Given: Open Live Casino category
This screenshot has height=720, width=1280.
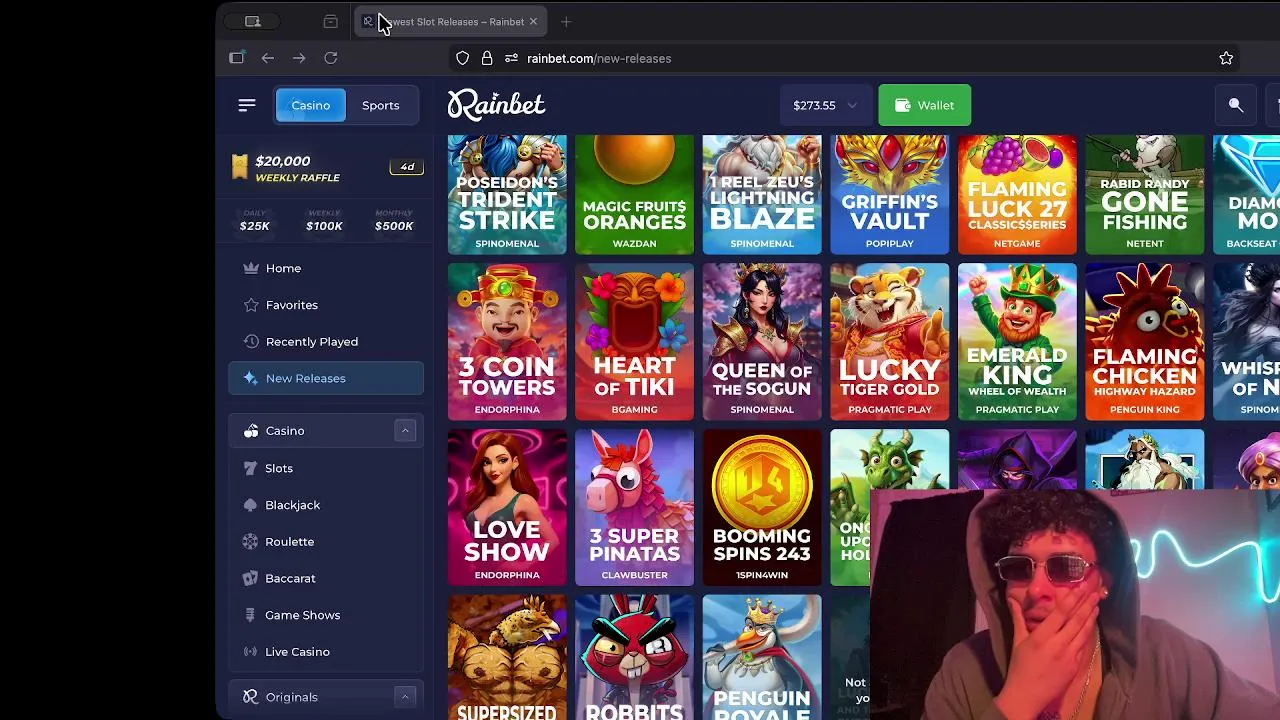Looking at the screenshot, I should pyautogui.click(x=326, y=651).
